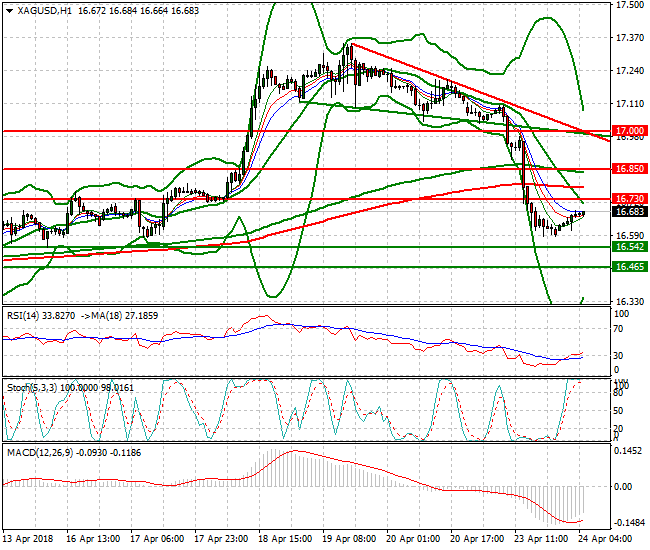Screen dimensions: 650x550
Task: Click the ->MA(18) 27.1859 reading
Action: tap(119, 316)
